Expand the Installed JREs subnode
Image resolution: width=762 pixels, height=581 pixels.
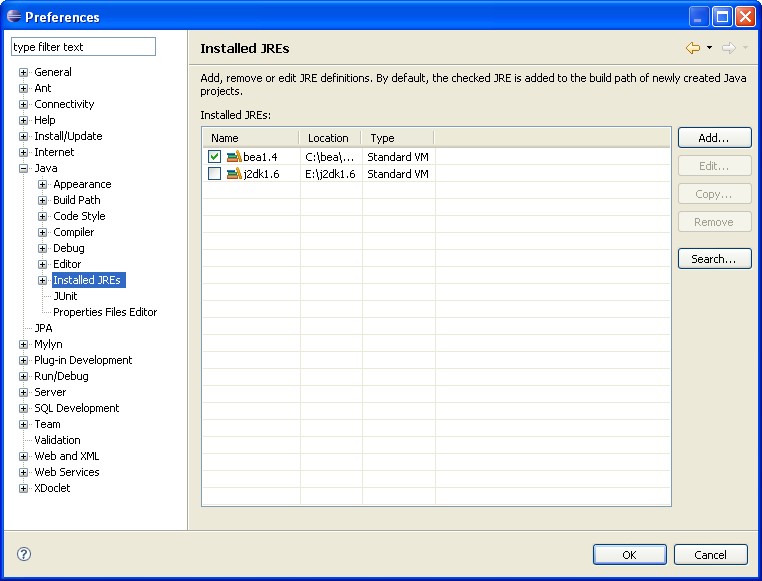point(43,280)
